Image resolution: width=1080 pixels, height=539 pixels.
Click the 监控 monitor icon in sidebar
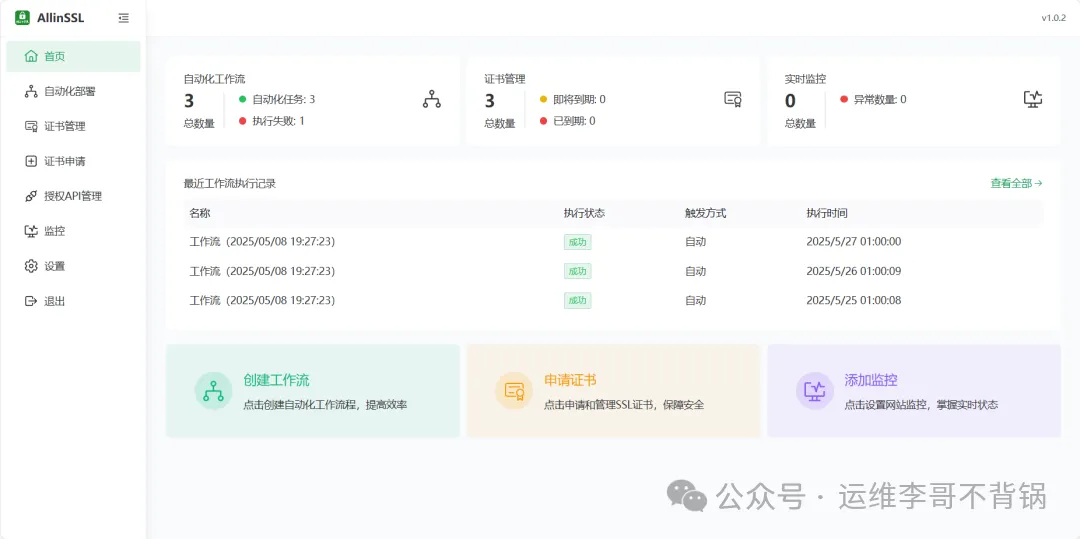tap(31, 231)
